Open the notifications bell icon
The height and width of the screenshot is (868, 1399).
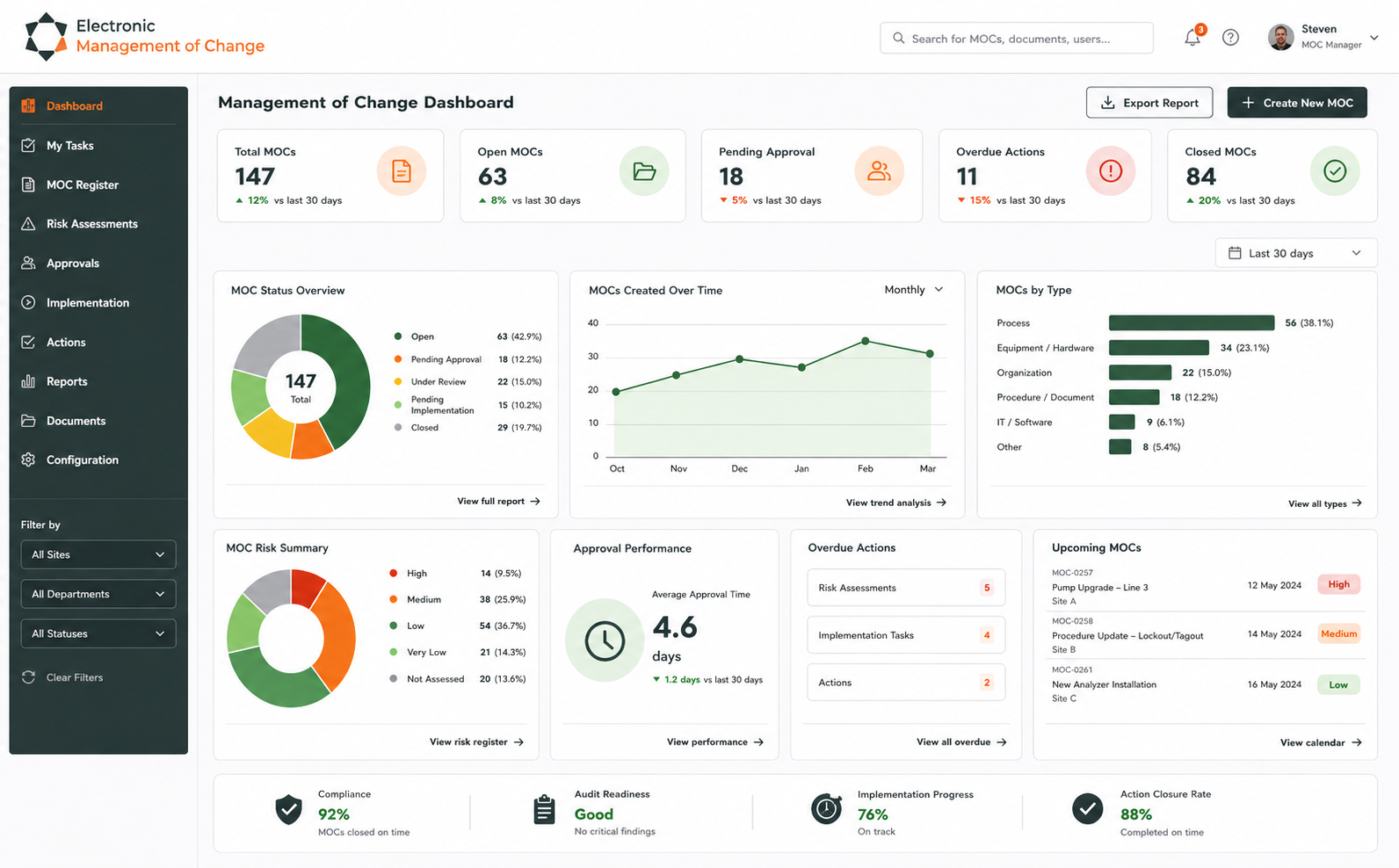(1192, 38)
